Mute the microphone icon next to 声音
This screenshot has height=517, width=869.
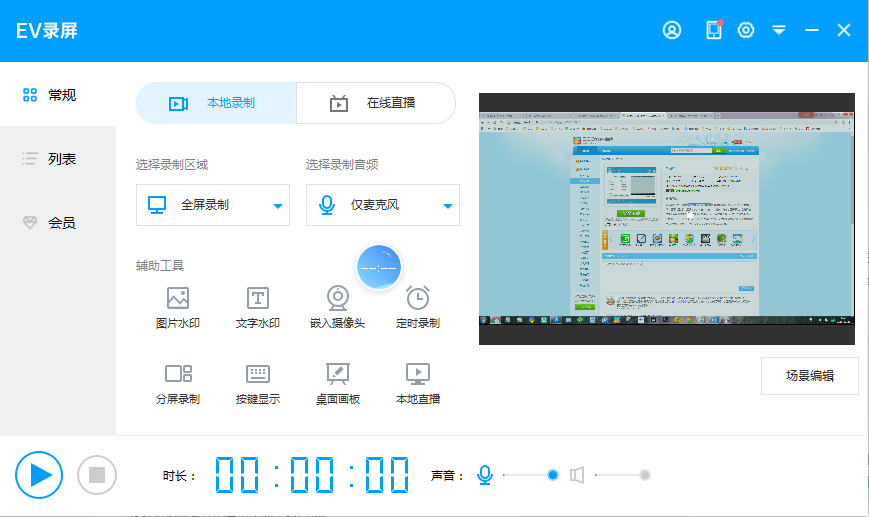(485, 475)
